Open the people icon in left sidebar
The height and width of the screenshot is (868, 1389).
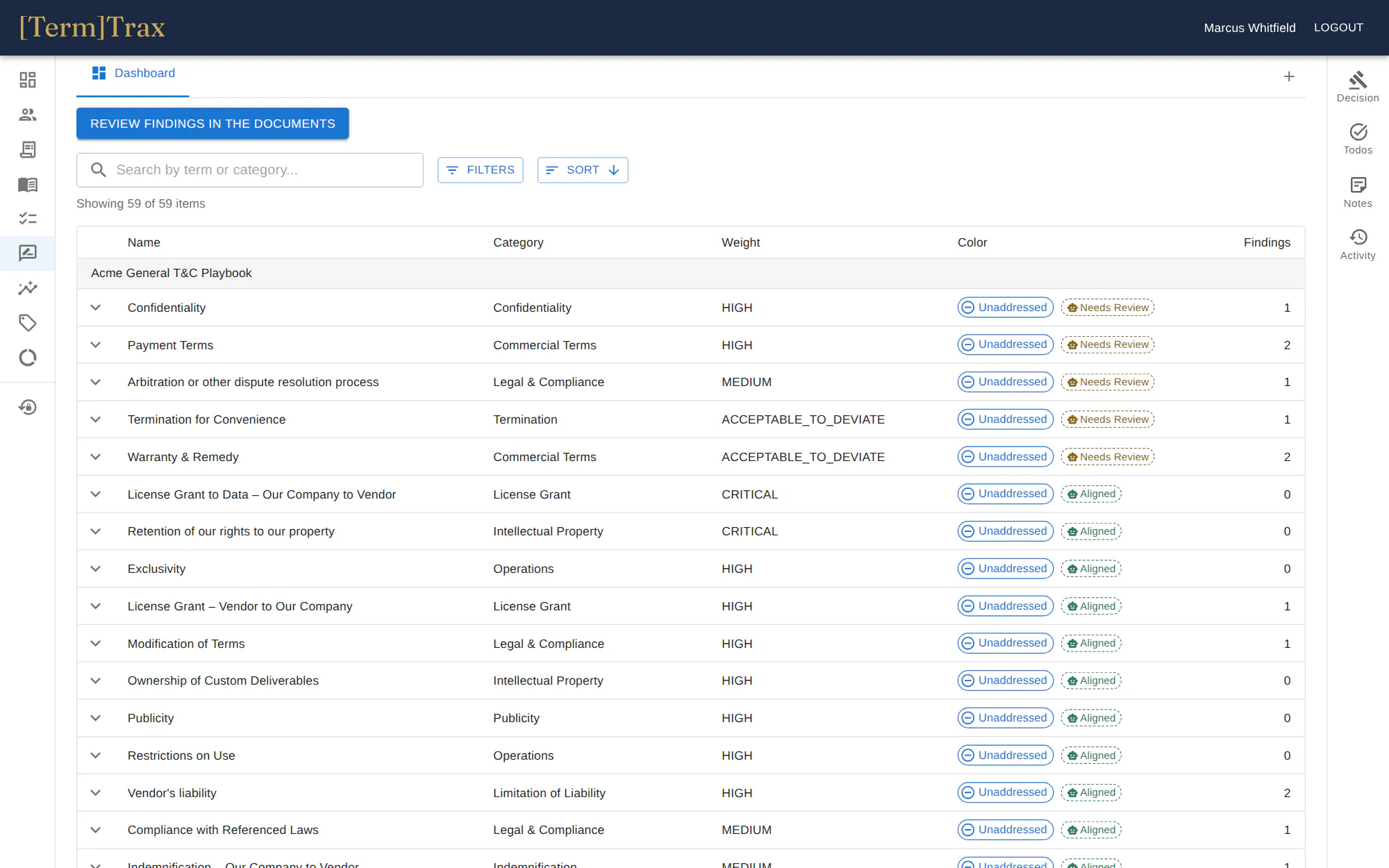(28, 115)
